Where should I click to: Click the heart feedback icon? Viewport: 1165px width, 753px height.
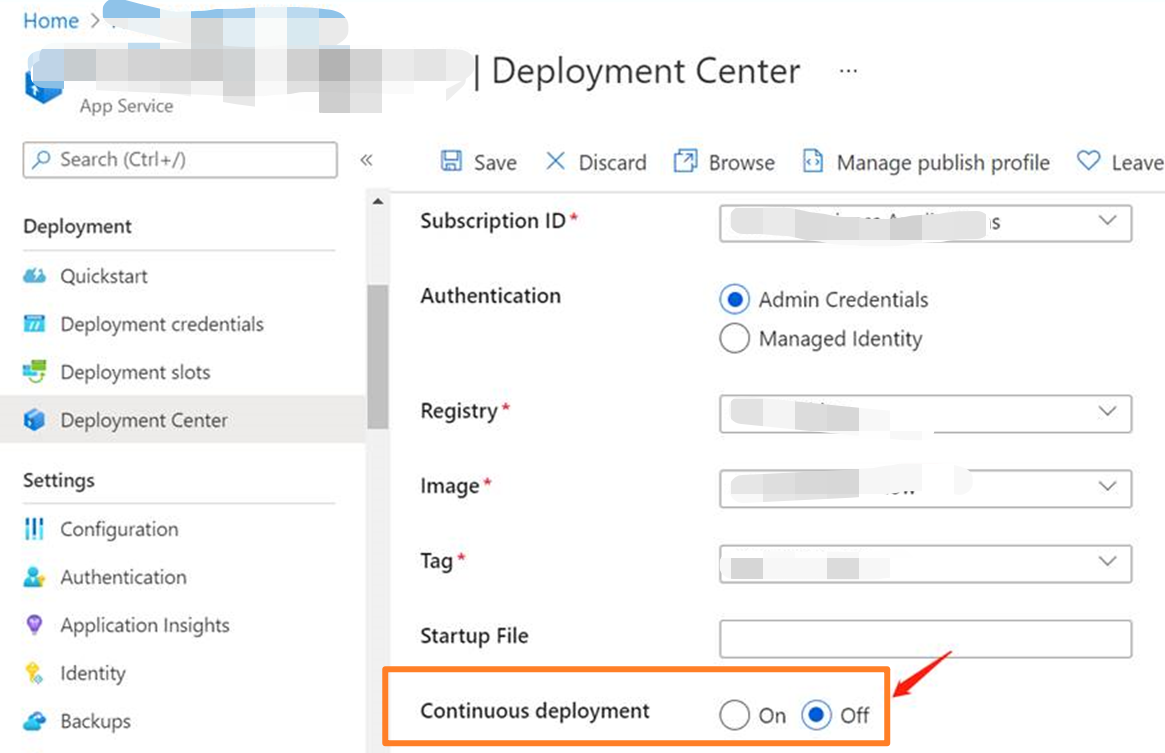[x=1088, y=161]
